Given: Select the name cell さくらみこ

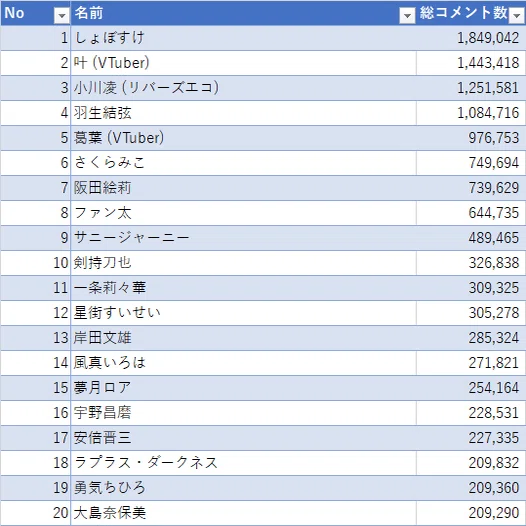Looking at the screenshot, I should click(244, 163).
